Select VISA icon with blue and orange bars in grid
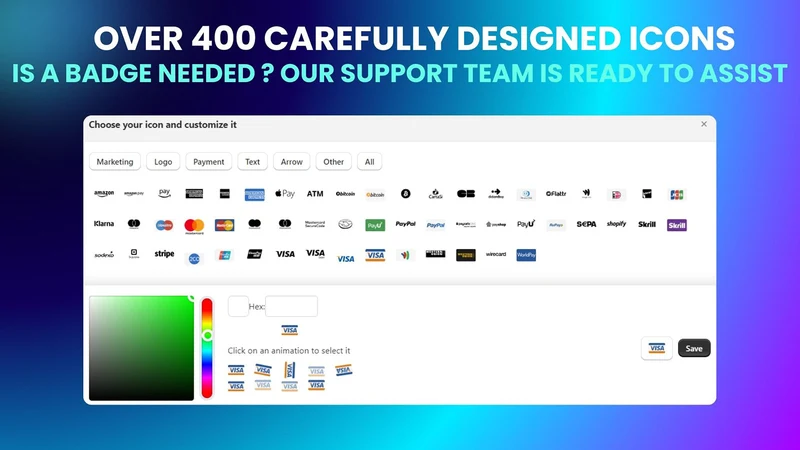The height and width of the screenshot is (450, 800). (x=375, y=255)
